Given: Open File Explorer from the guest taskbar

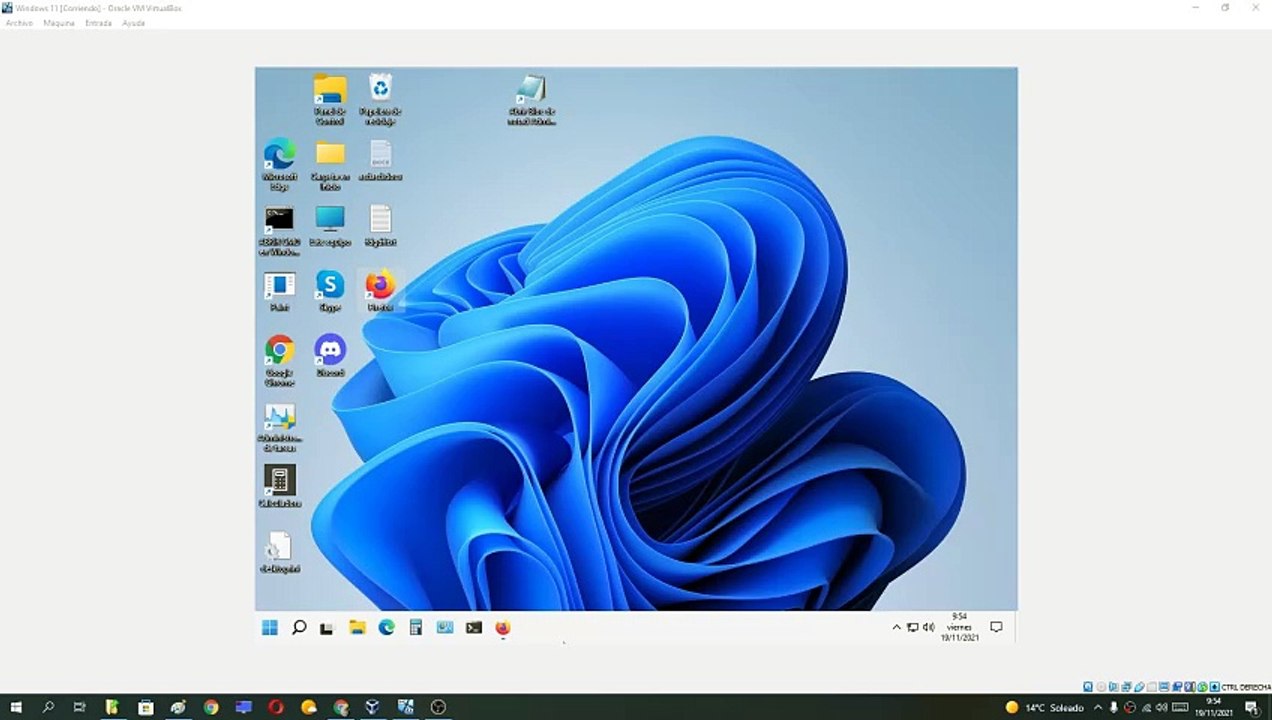Looking at the screenshot, I should point(357,627).
